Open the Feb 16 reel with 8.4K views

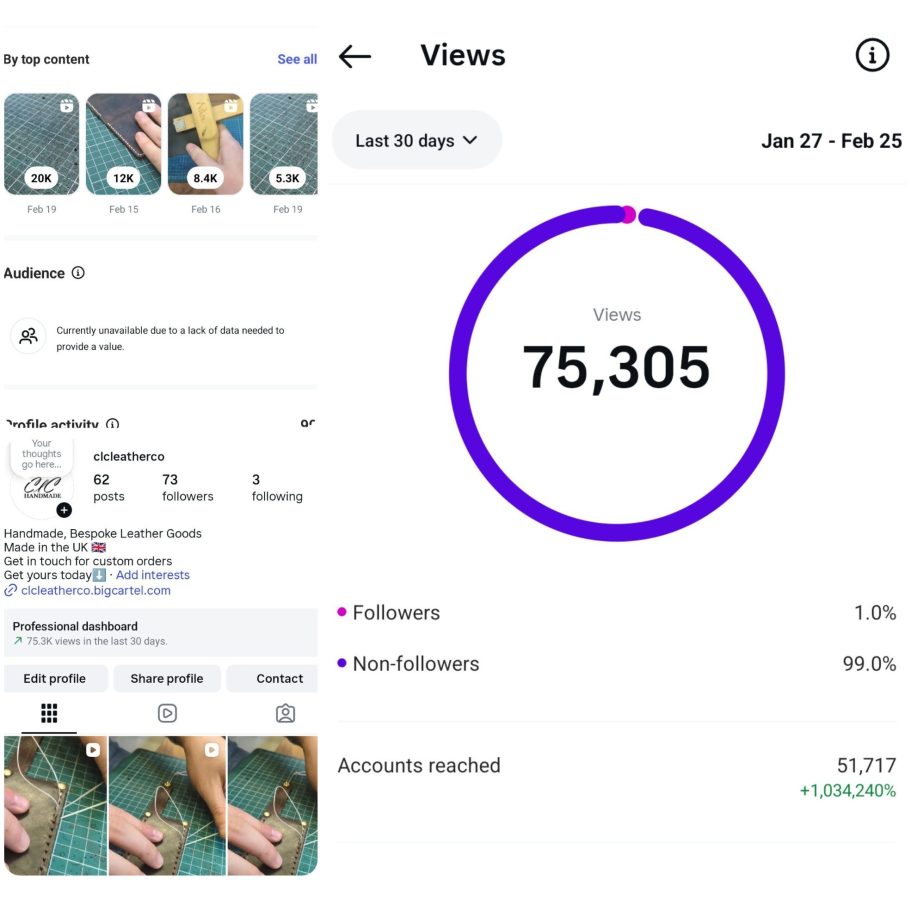pyautogui.click(x=206, y=144)
